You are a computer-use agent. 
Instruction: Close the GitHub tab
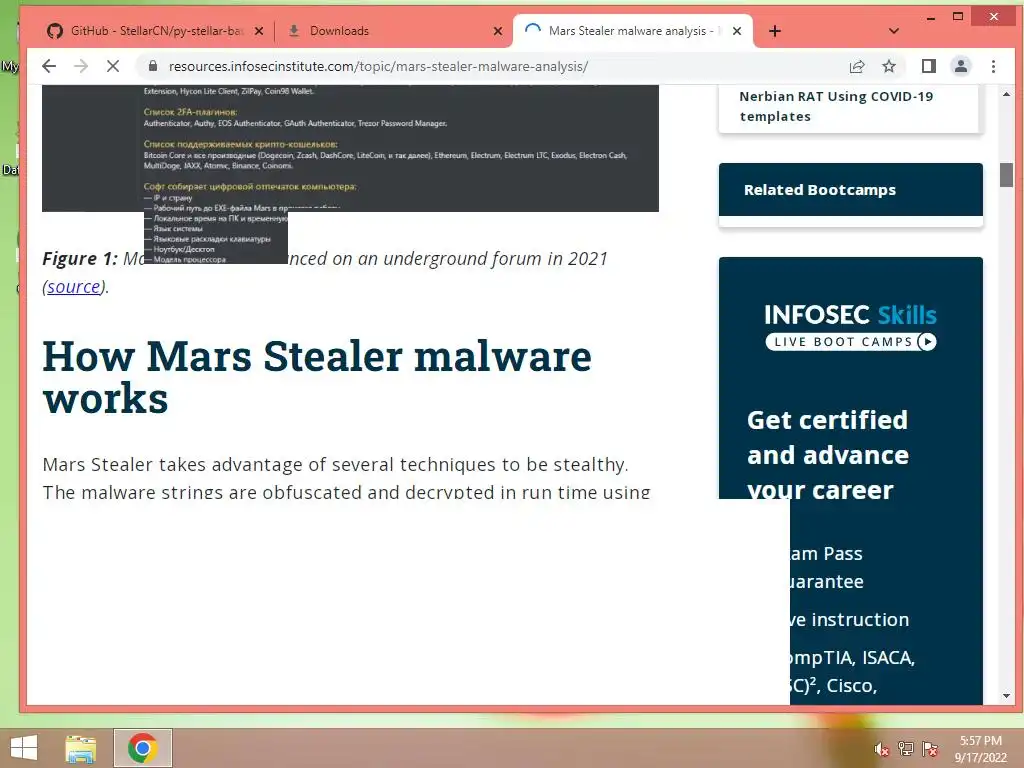tap(259, 31)
